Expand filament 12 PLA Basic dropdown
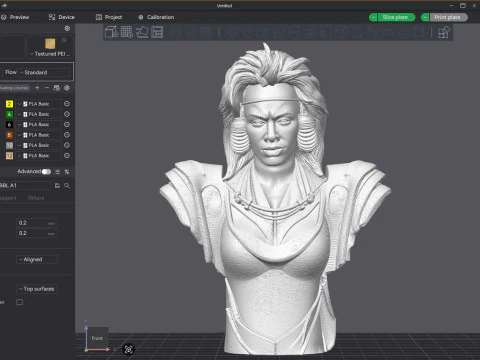Screen dimensions: 480x360 tap(39, 155)
